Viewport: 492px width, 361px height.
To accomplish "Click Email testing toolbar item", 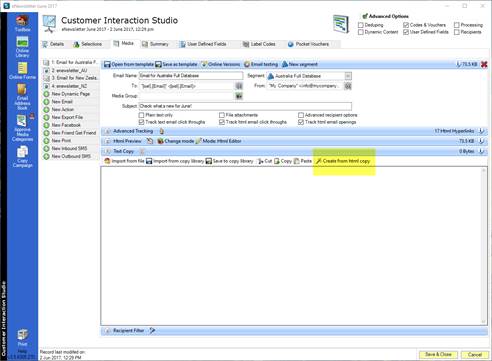I will coord(261,64).
